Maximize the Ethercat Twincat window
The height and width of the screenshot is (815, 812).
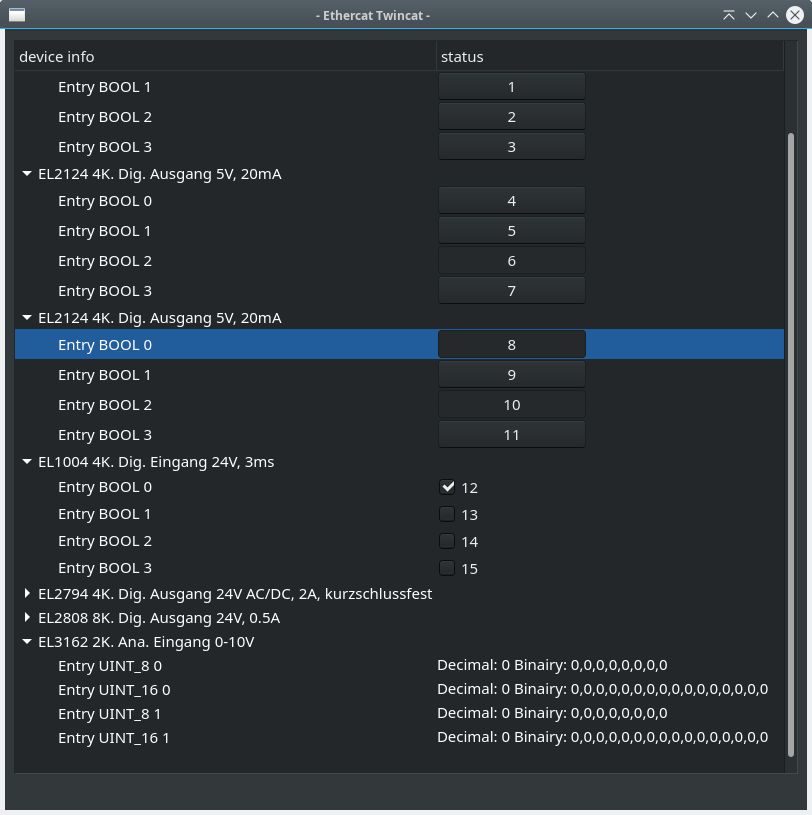(772, 15)
